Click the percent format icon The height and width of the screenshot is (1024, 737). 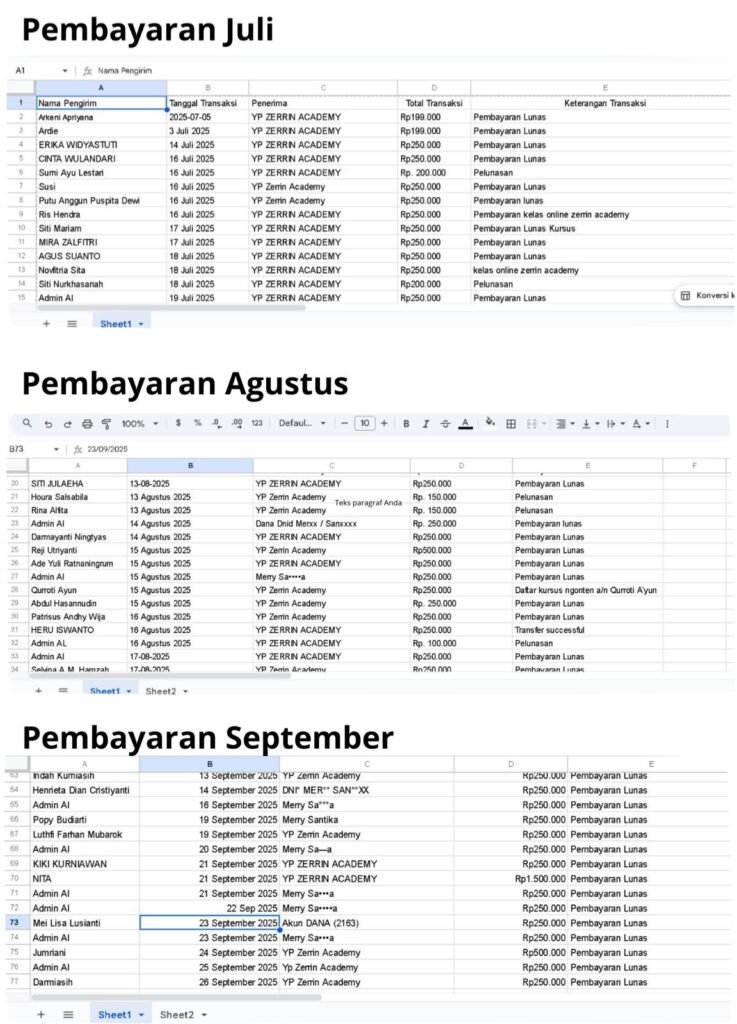coord(197,424)
